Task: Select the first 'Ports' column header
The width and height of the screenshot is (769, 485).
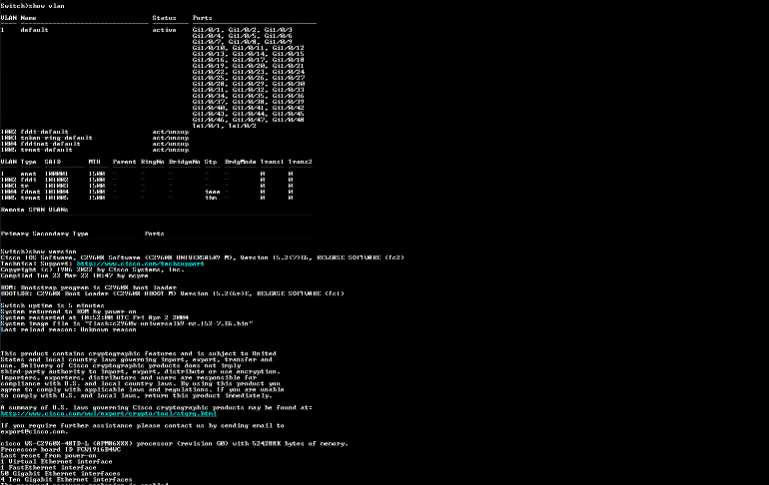Action: 202,18
